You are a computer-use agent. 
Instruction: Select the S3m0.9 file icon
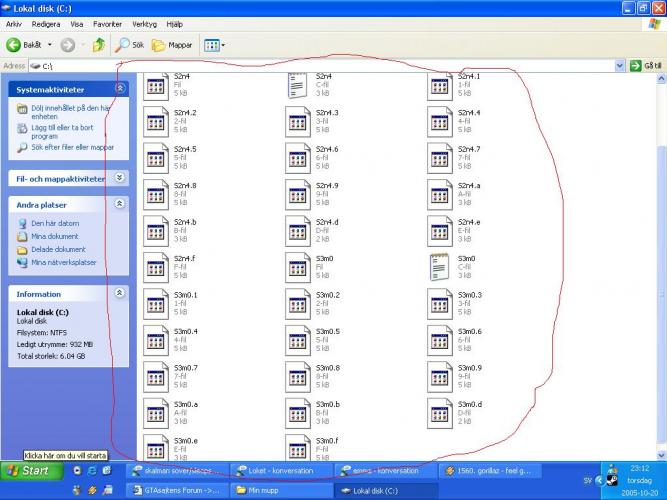[440, 377]
